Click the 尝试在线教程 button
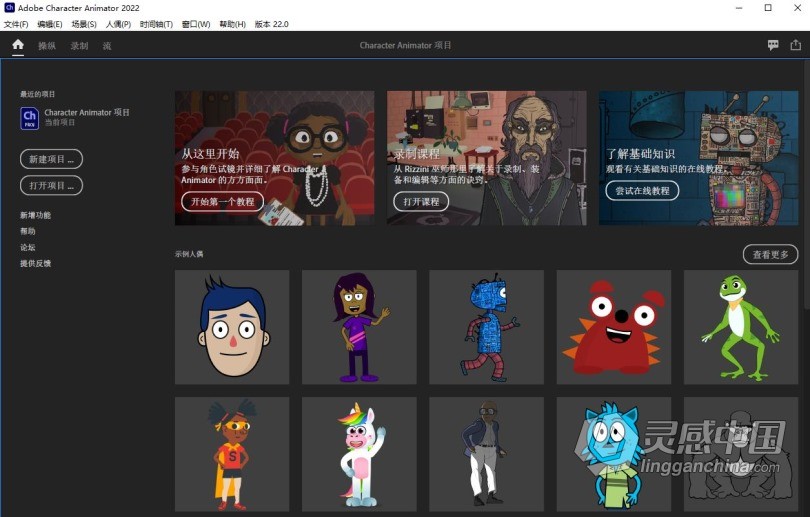The width and height of the screenshot is (810, 517). 642,191
